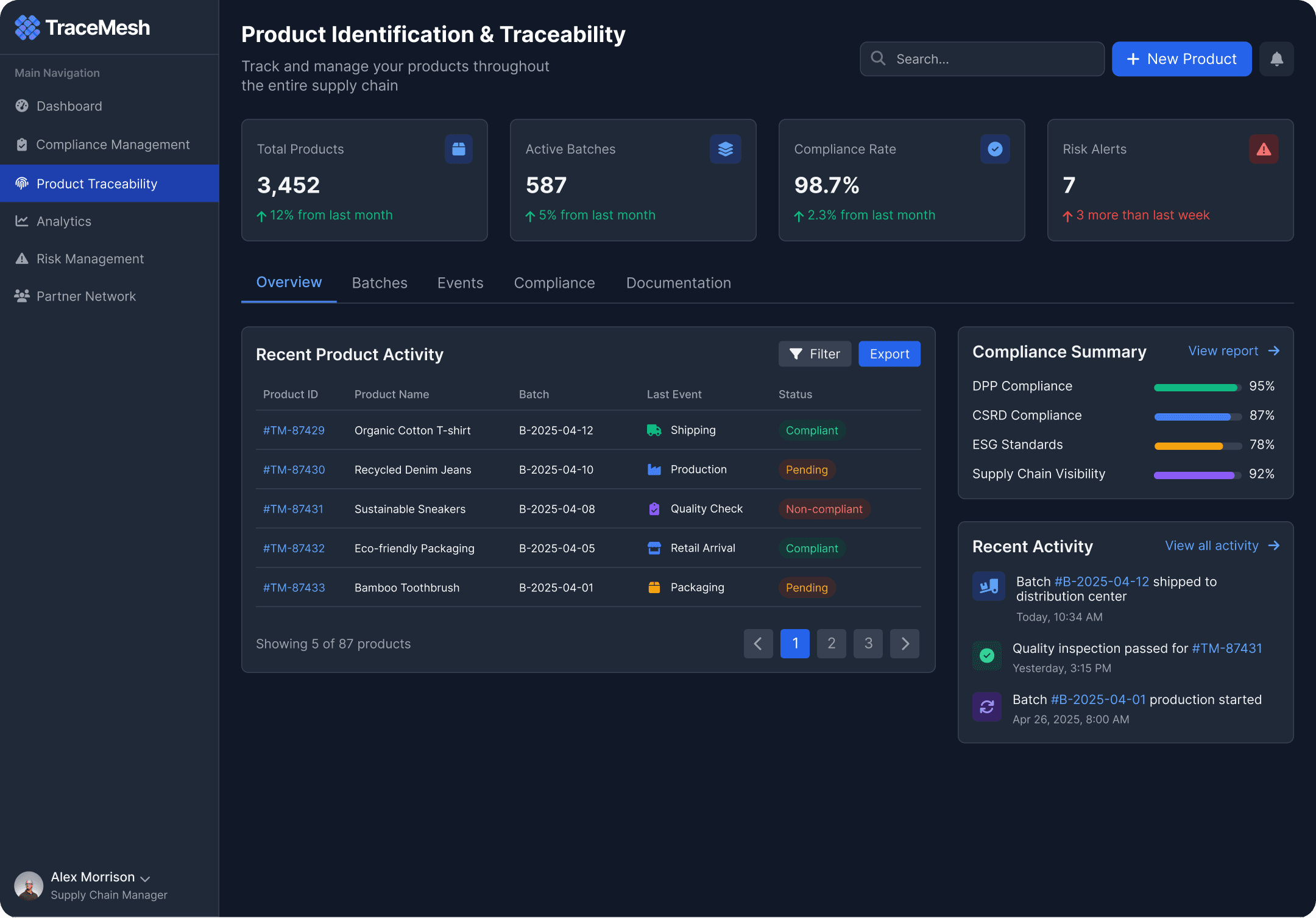Click Alex Morrison's avatar picture
The image size is (1316, 918).
[x=29, y=886]
